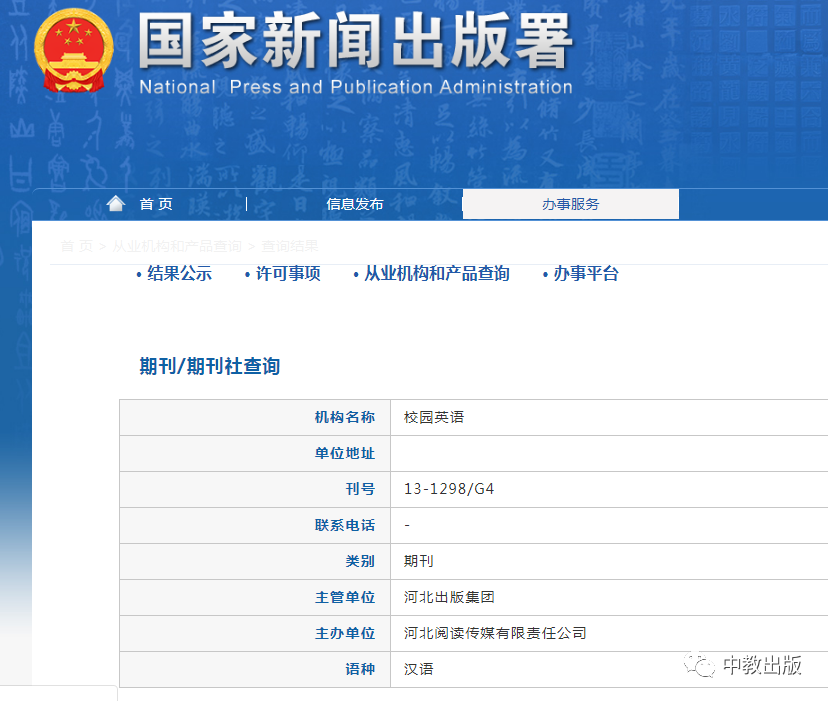Click the home house icon

click(x=116, y=203)
